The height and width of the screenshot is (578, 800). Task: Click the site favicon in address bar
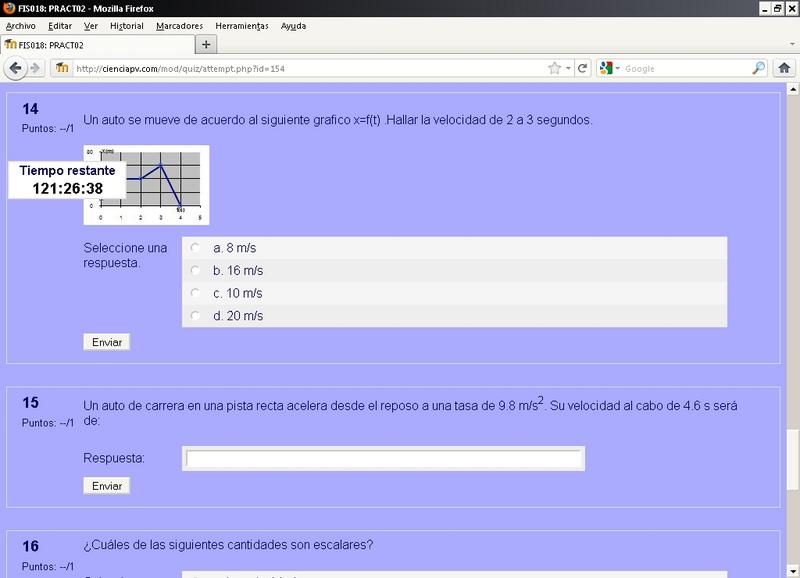(x=62, y=68)
